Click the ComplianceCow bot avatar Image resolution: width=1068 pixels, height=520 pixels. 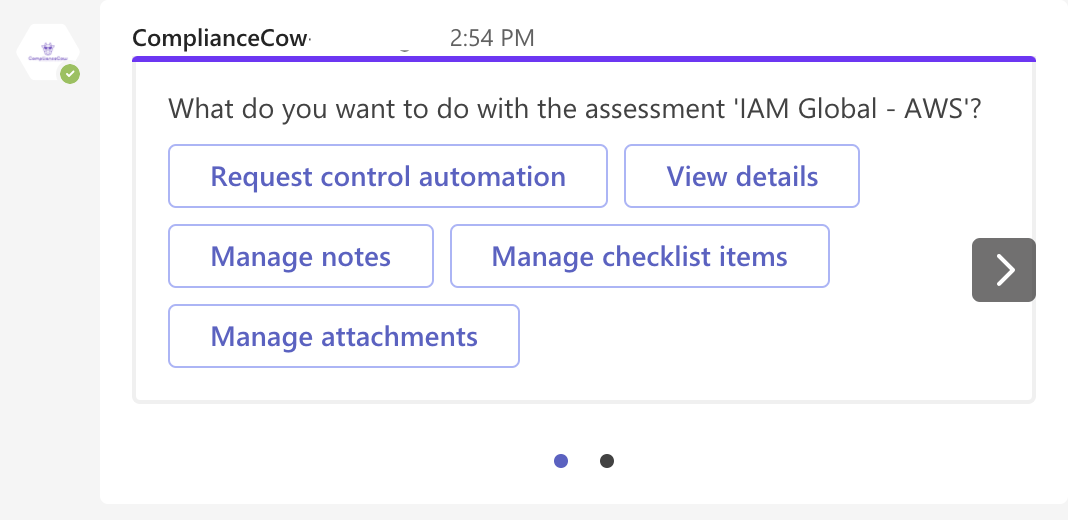click(47, 53)
